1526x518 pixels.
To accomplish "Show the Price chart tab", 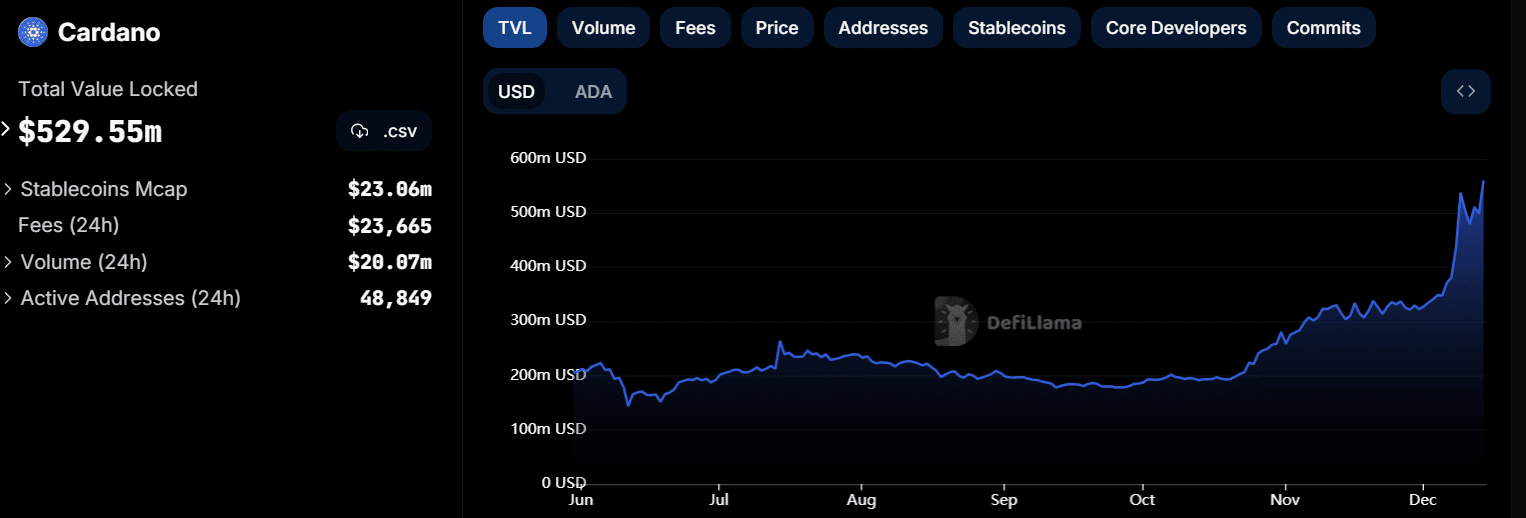I will coord(777,28).
